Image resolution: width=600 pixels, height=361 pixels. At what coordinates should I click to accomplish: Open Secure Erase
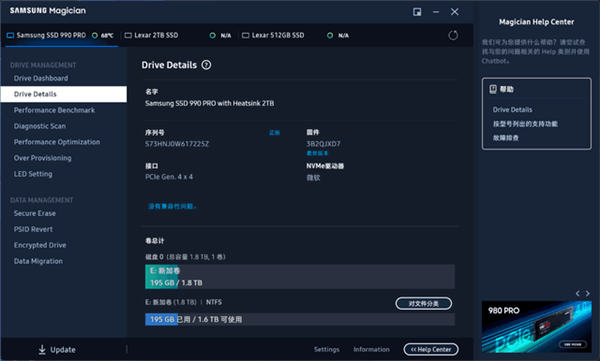(35, 213)
